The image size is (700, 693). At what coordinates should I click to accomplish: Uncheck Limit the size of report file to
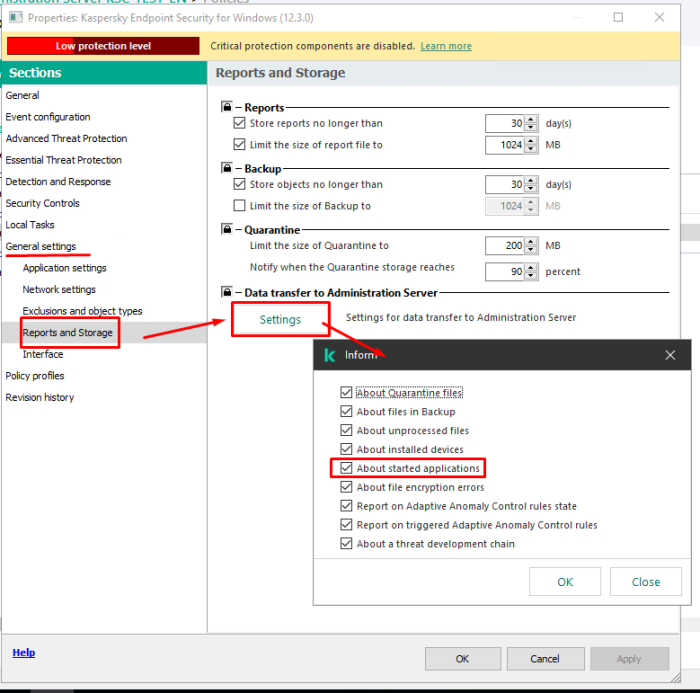[x=239, y=144]
